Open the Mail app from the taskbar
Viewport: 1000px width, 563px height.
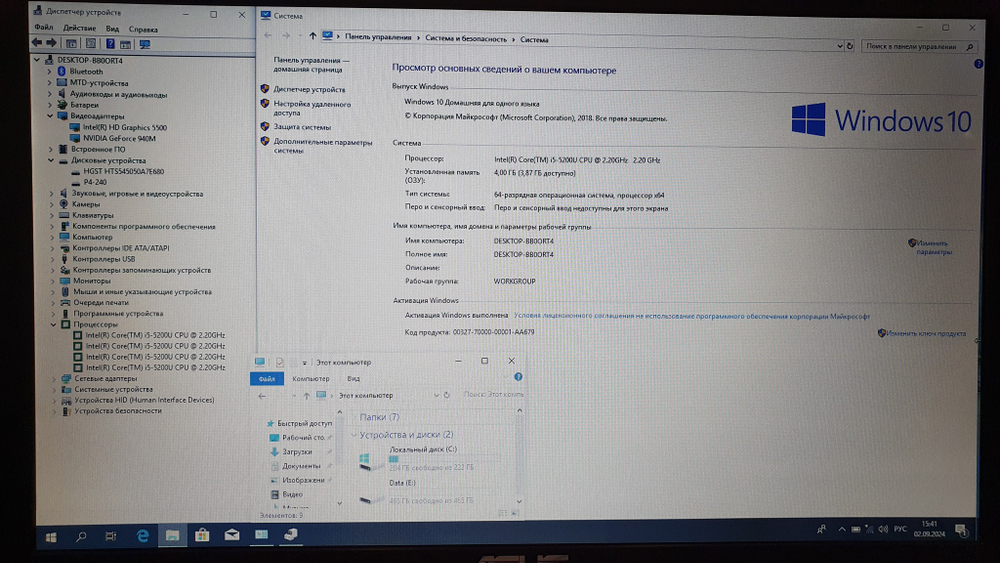click(232, 535)
